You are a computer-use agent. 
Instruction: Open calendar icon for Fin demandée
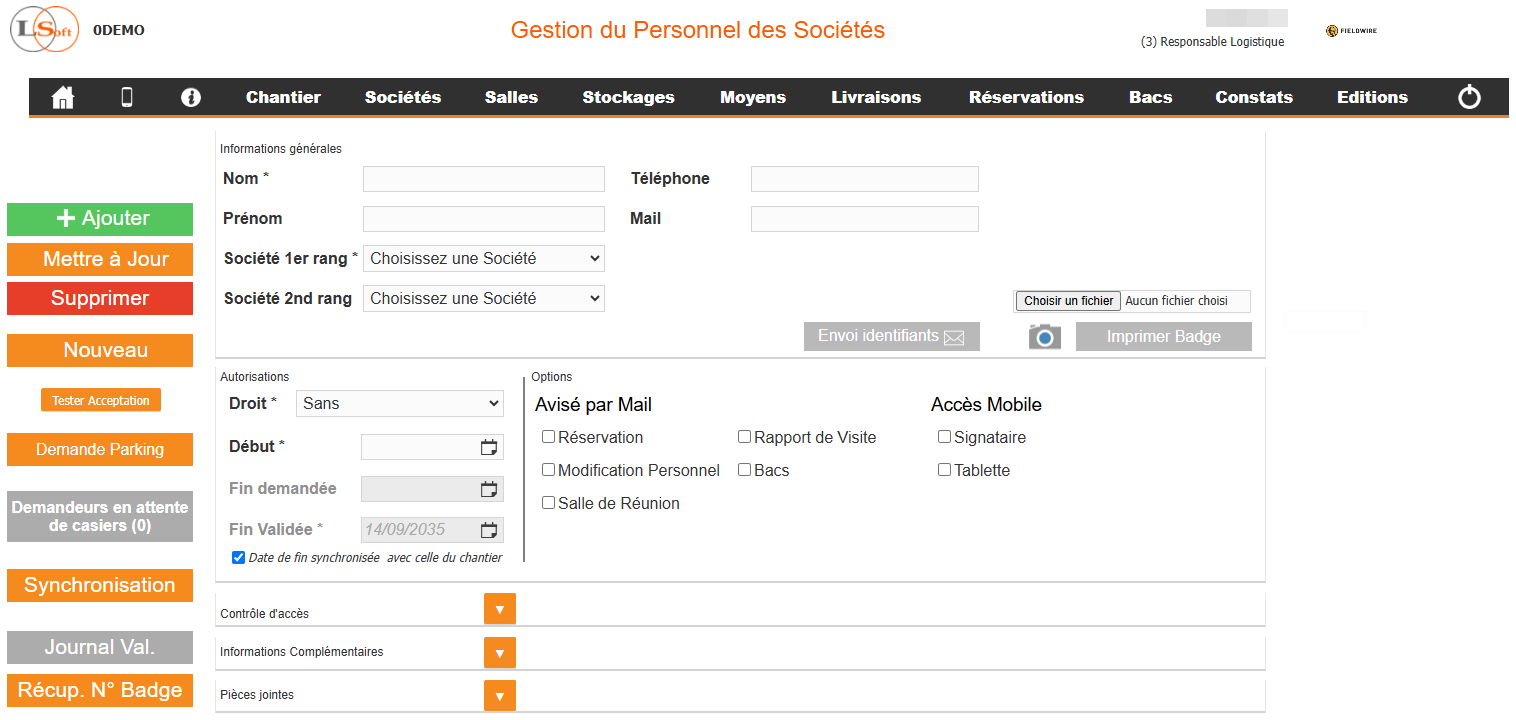[x=489, y=489]
